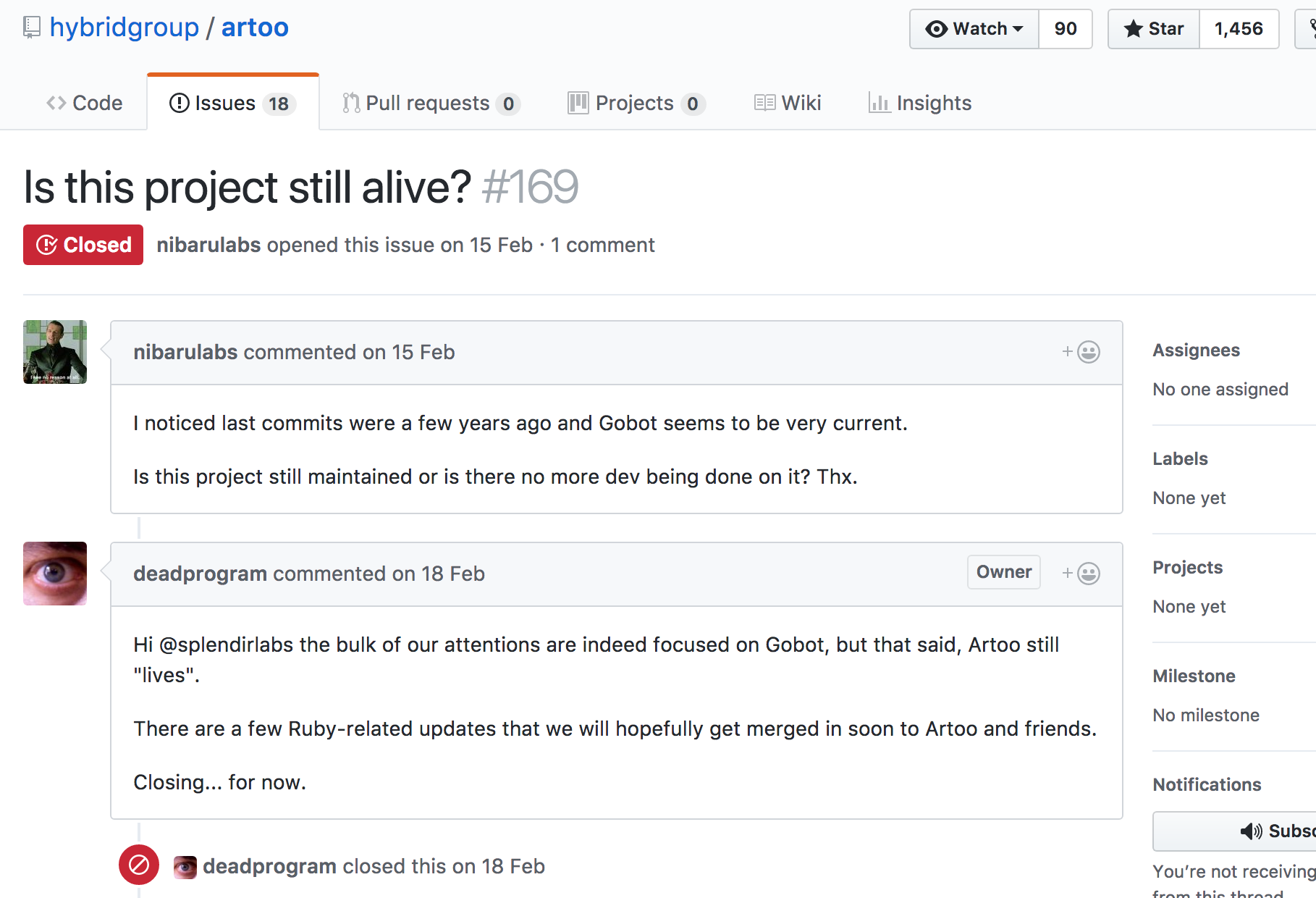Click the Projects board icon
This screenshot has width=1316, height=898.
[578, 103]
